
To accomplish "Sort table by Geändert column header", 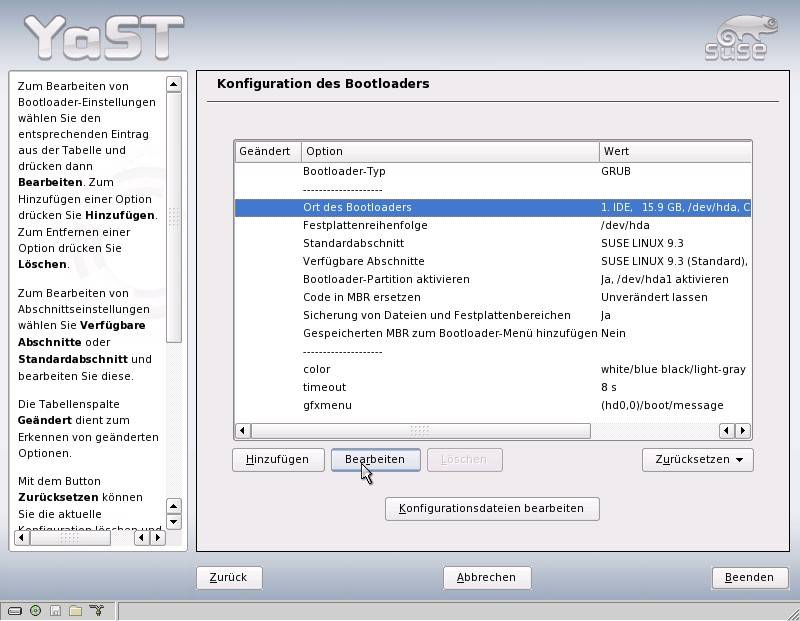I will (267, 151).
